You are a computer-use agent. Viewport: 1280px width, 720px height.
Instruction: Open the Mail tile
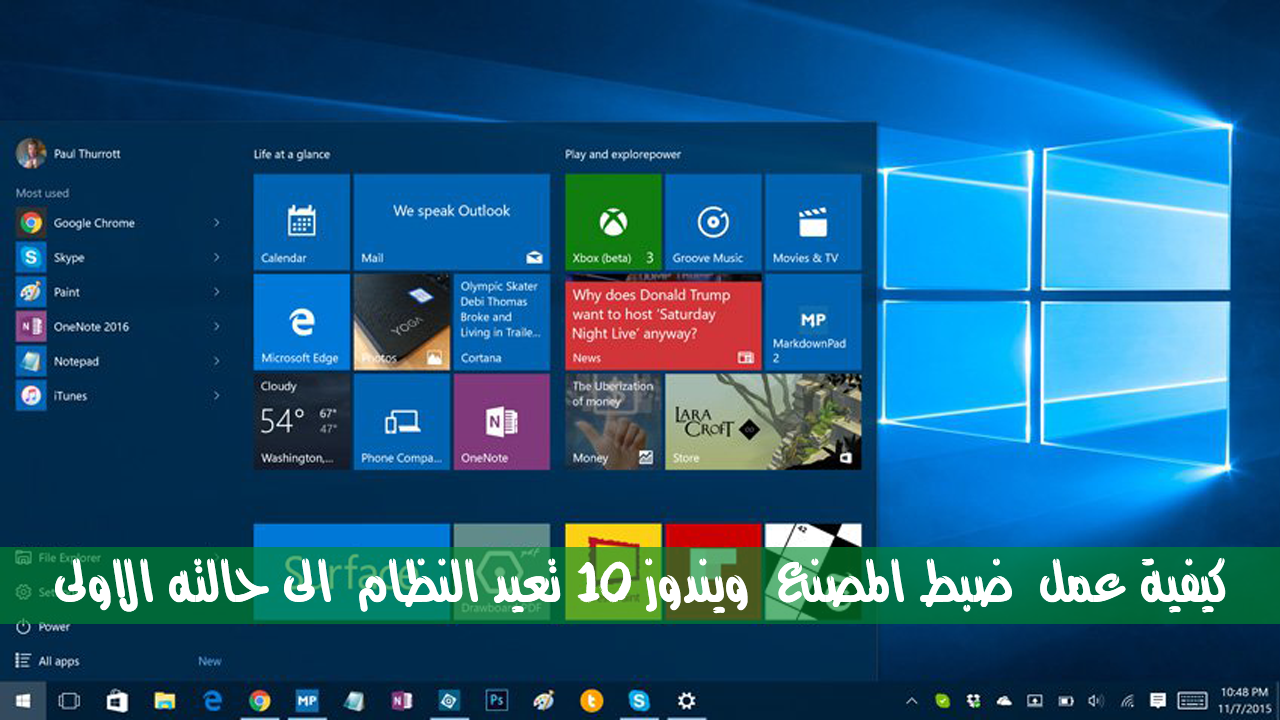452,222
